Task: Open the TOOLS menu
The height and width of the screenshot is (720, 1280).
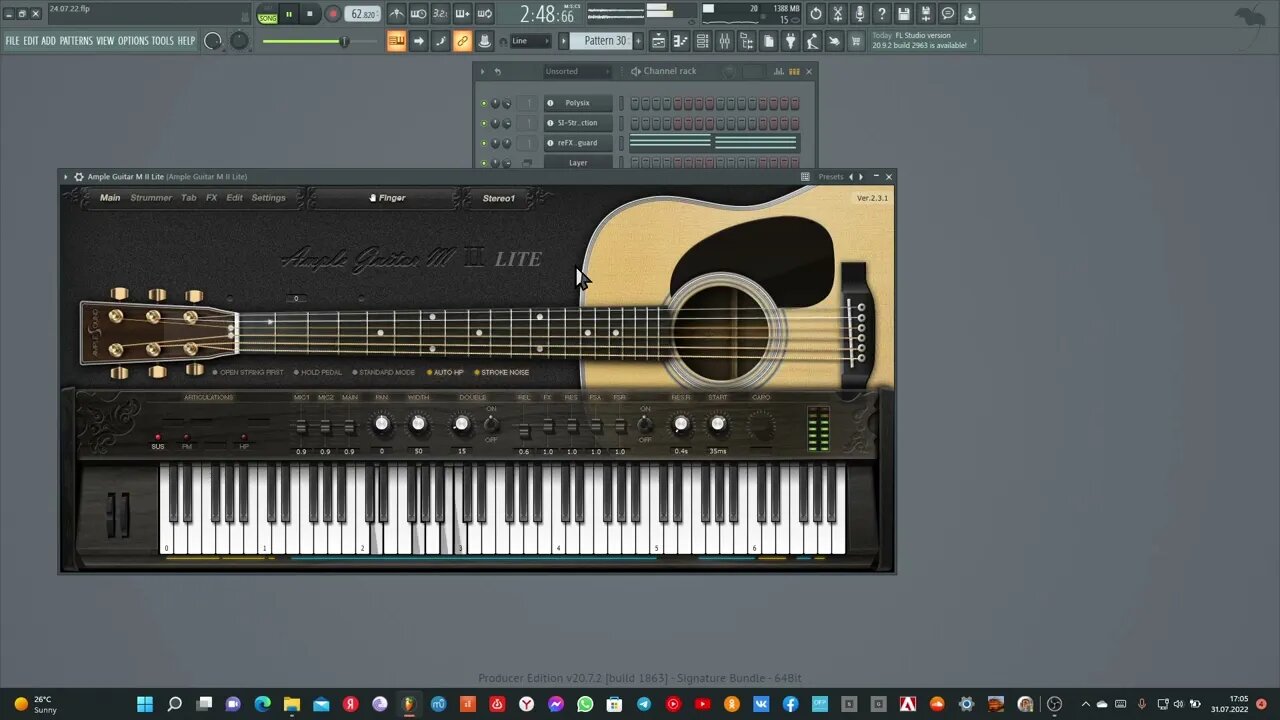Action: click(x=163, y=41)
